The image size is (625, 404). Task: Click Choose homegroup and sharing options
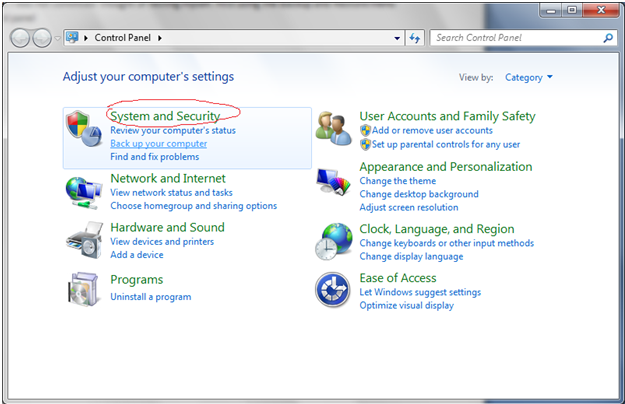click(194, 206)
